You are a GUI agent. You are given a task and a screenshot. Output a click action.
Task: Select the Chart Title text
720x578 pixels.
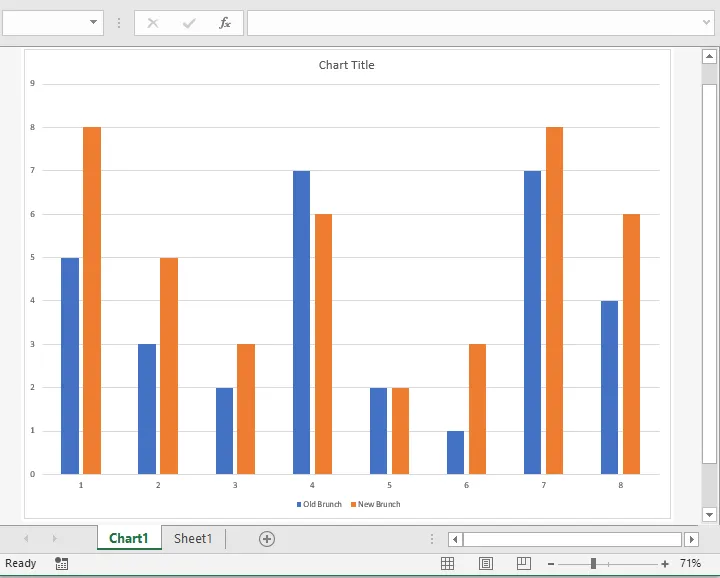pyautogui.click(x=347, y=65)
